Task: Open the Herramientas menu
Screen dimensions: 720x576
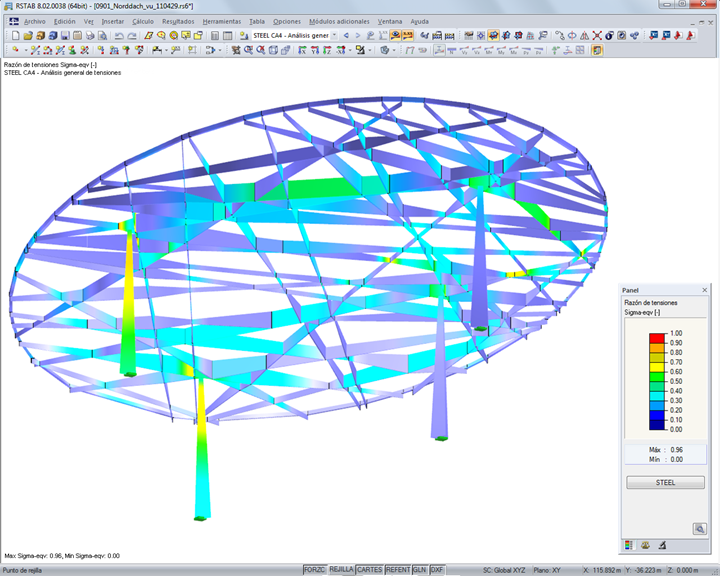Action: pyautogui.click(x=222, y=21)
